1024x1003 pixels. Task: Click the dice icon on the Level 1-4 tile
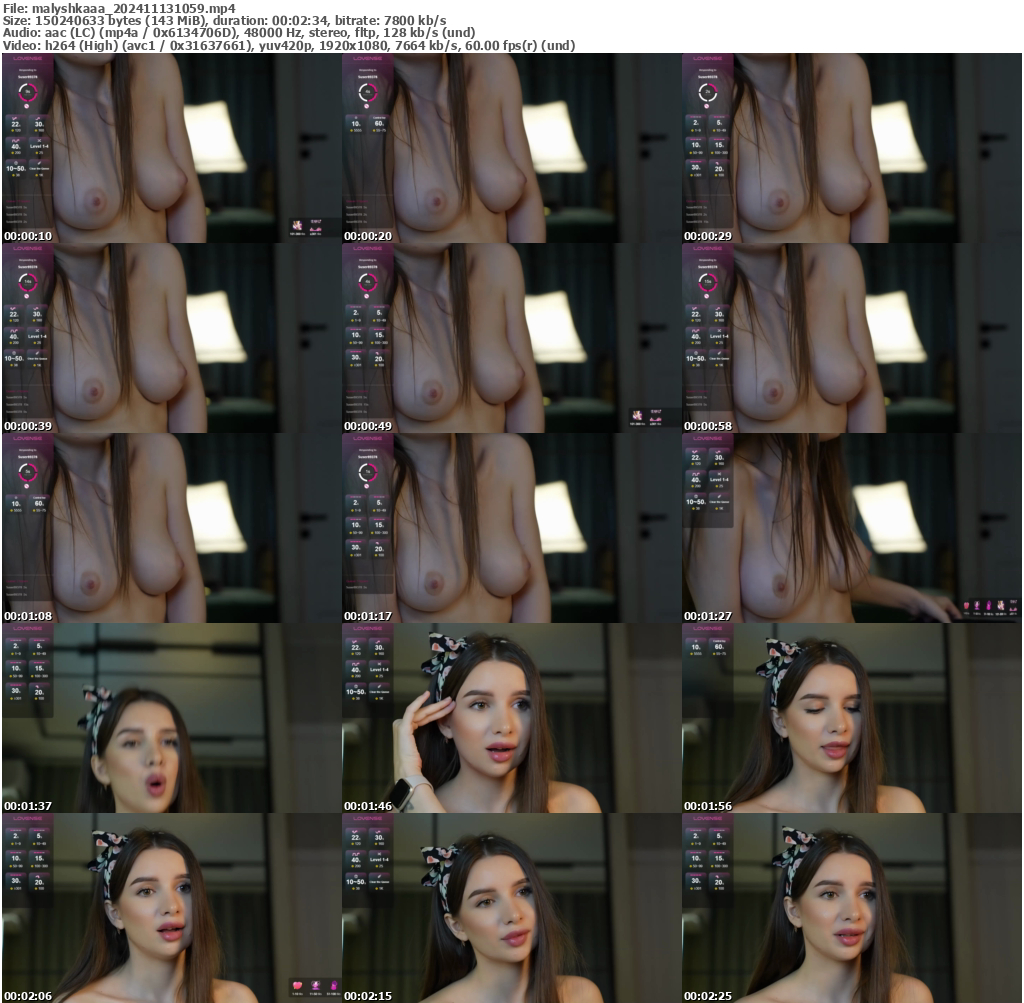39,140
